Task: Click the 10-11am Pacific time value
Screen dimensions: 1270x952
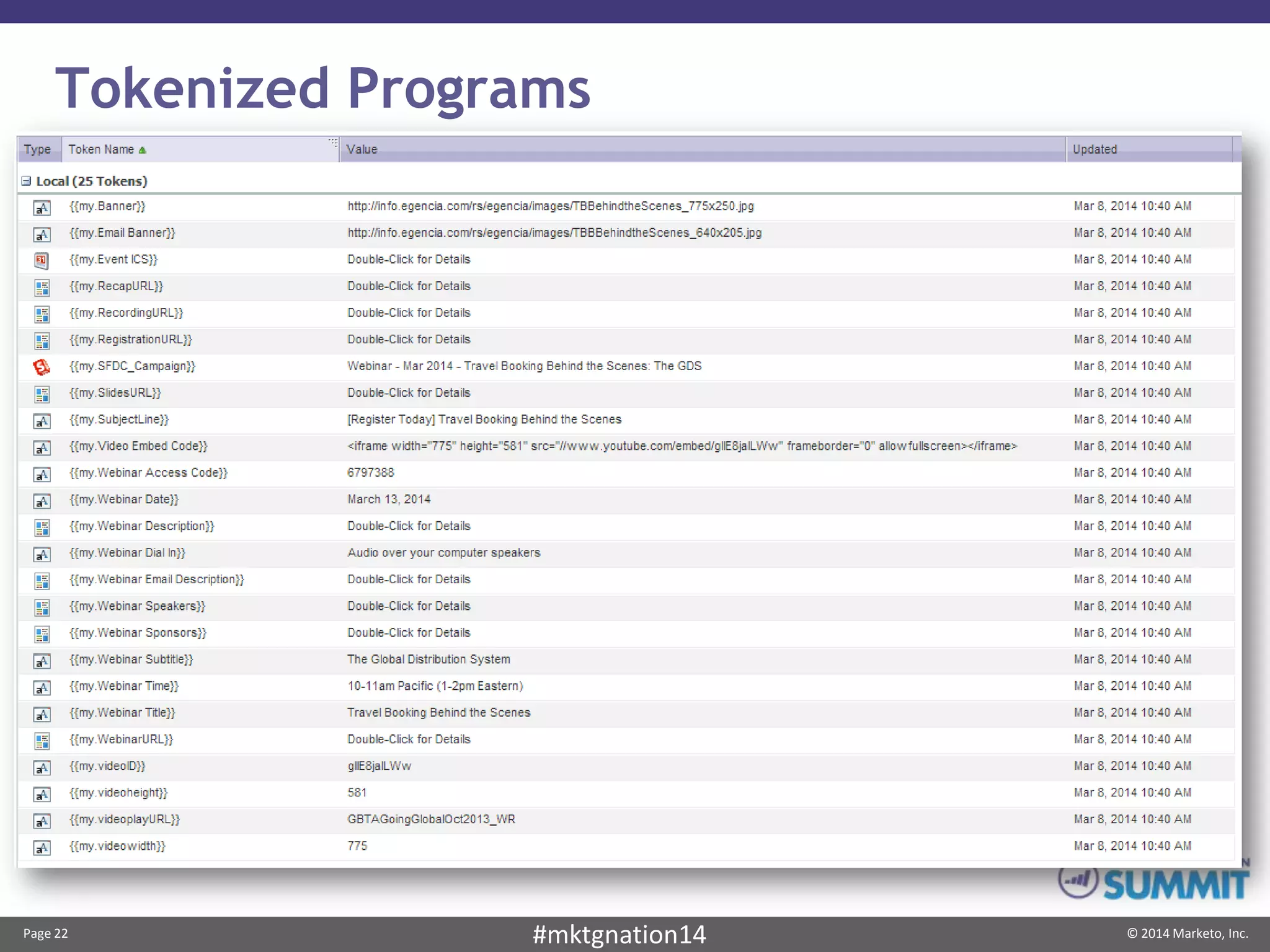Action: (435, 686)
